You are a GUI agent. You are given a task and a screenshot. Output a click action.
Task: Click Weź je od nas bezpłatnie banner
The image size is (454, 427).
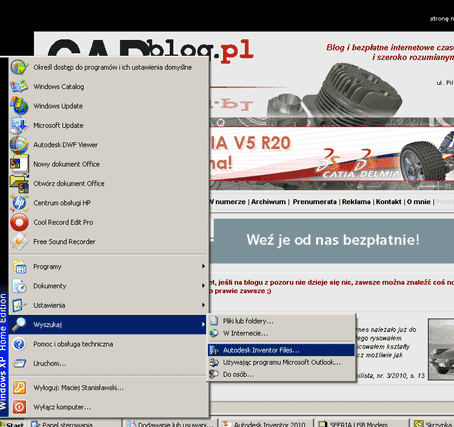(x=333, y=240)
